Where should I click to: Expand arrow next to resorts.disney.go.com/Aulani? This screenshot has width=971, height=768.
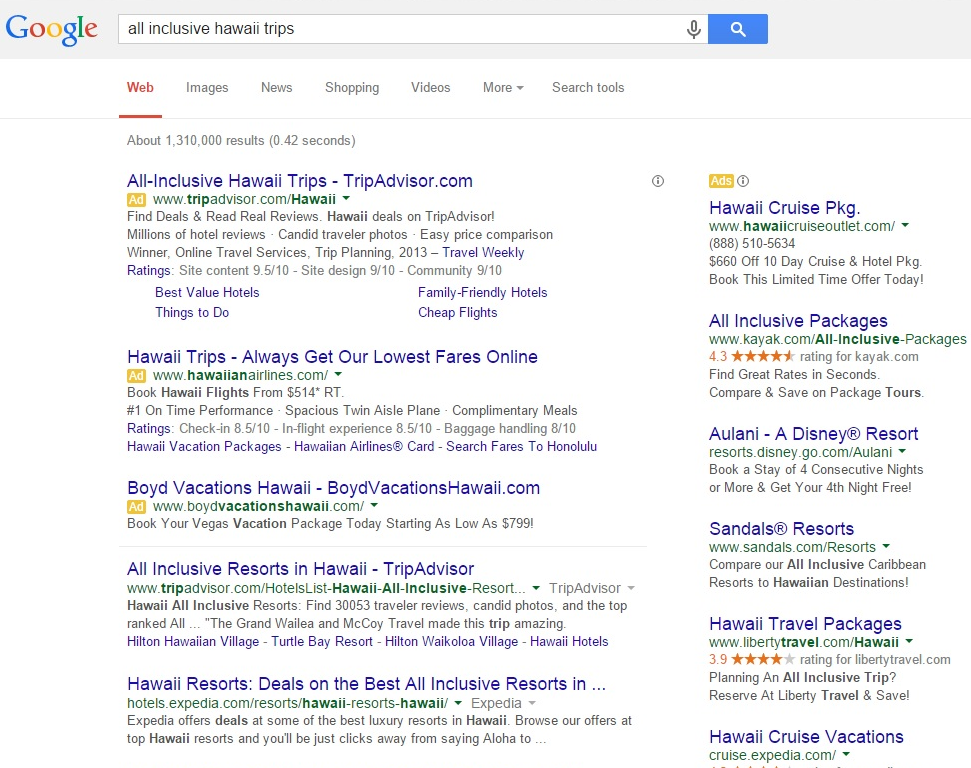point(902,452)
